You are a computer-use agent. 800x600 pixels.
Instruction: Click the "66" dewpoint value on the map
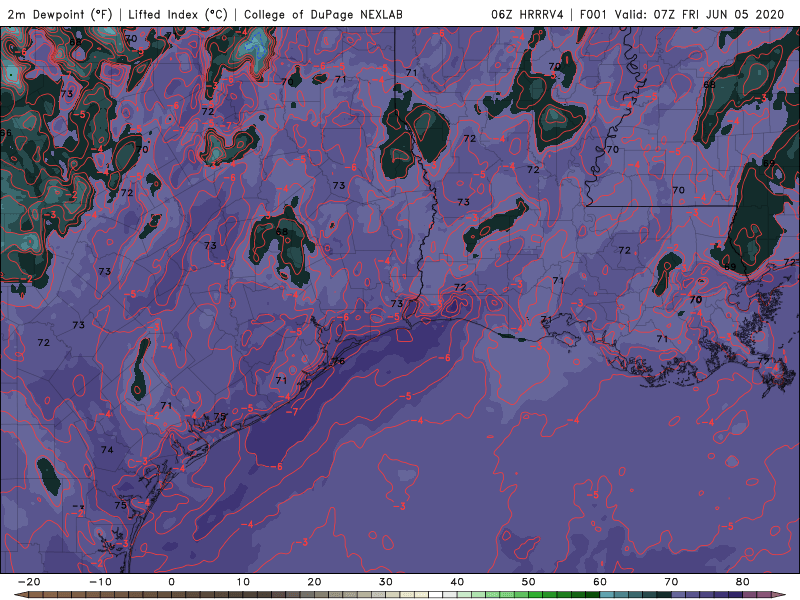tap(6, 133)
